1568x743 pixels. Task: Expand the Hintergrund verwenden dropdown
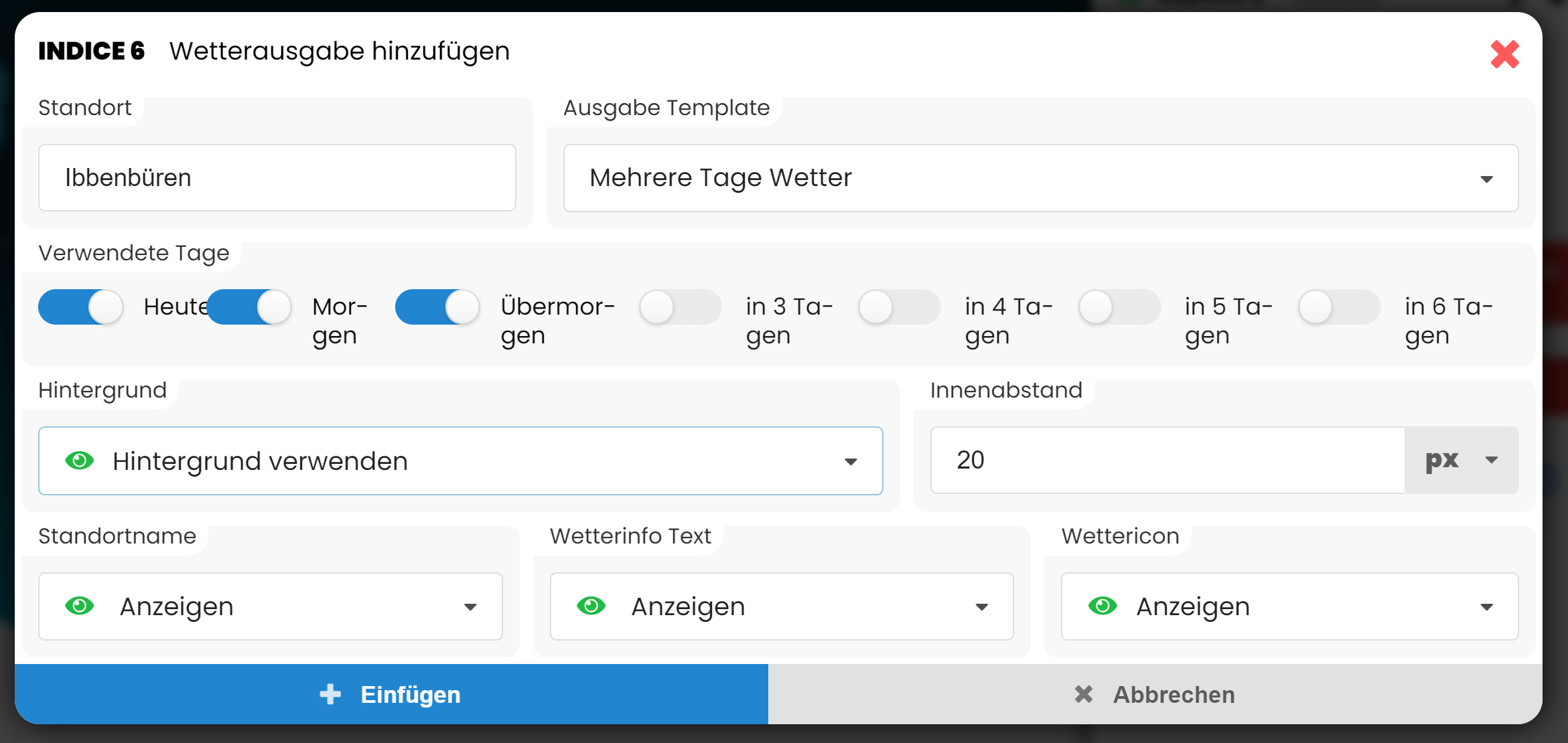tap(460, 461)
